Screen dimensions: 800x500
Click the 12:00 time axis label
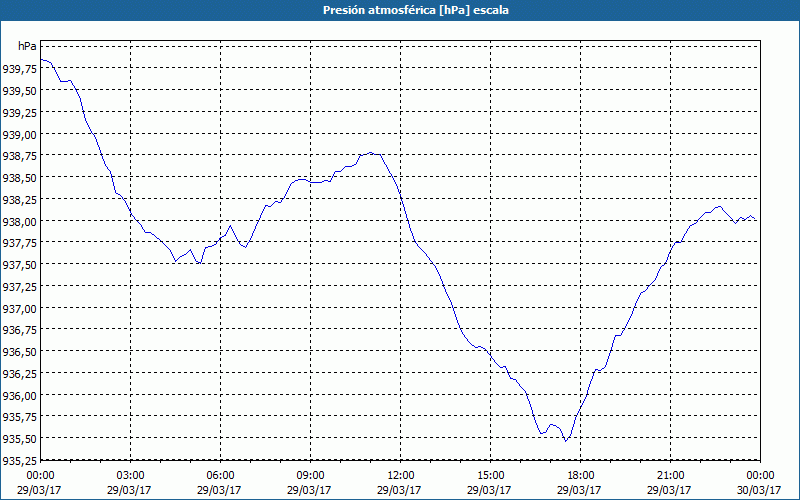[401, 476]
